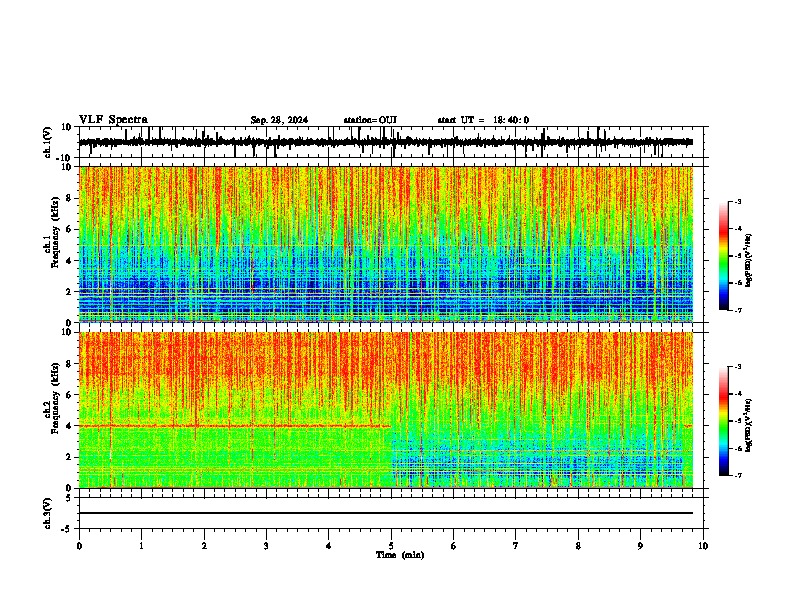
Task: Click Time axis tick label "7"
Action: tap(516, 546)
